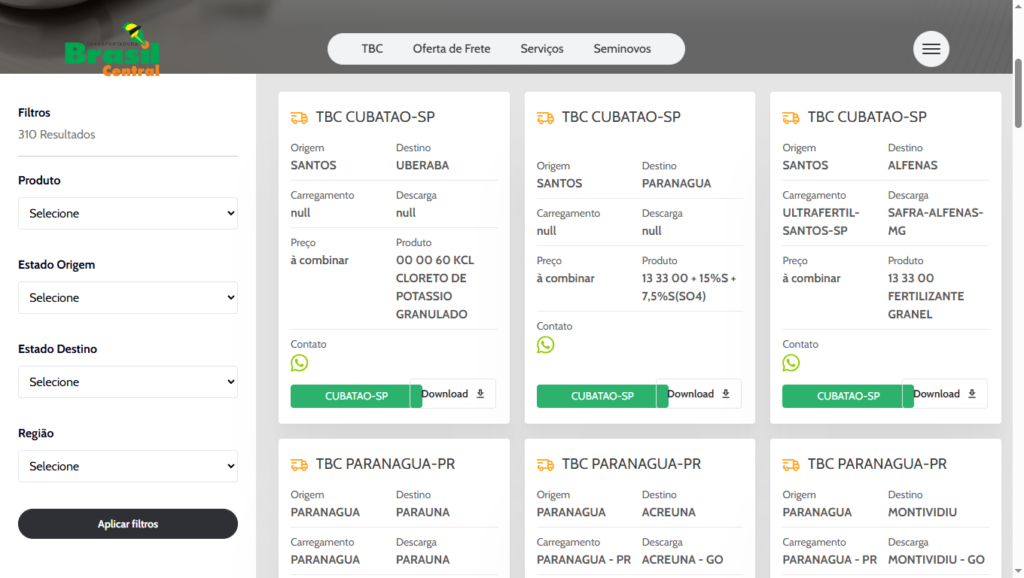Open WhatsApp contact for SANTOS to PARANAGUA freight
The width and height of the screenshot is (1024, 578).
545,345
